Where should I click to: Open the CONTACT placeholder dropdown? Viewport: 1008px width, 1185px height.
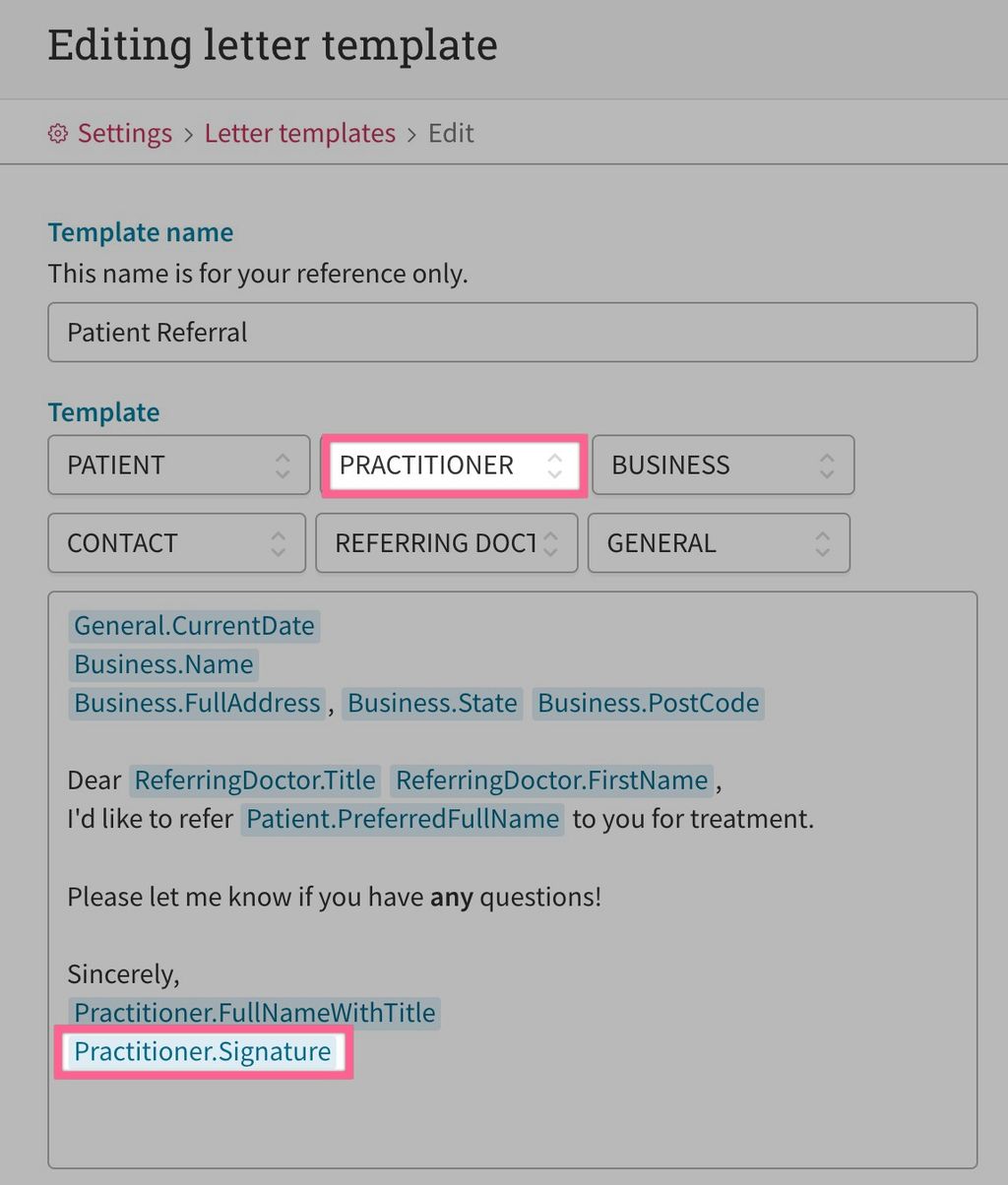pos(176,542)
